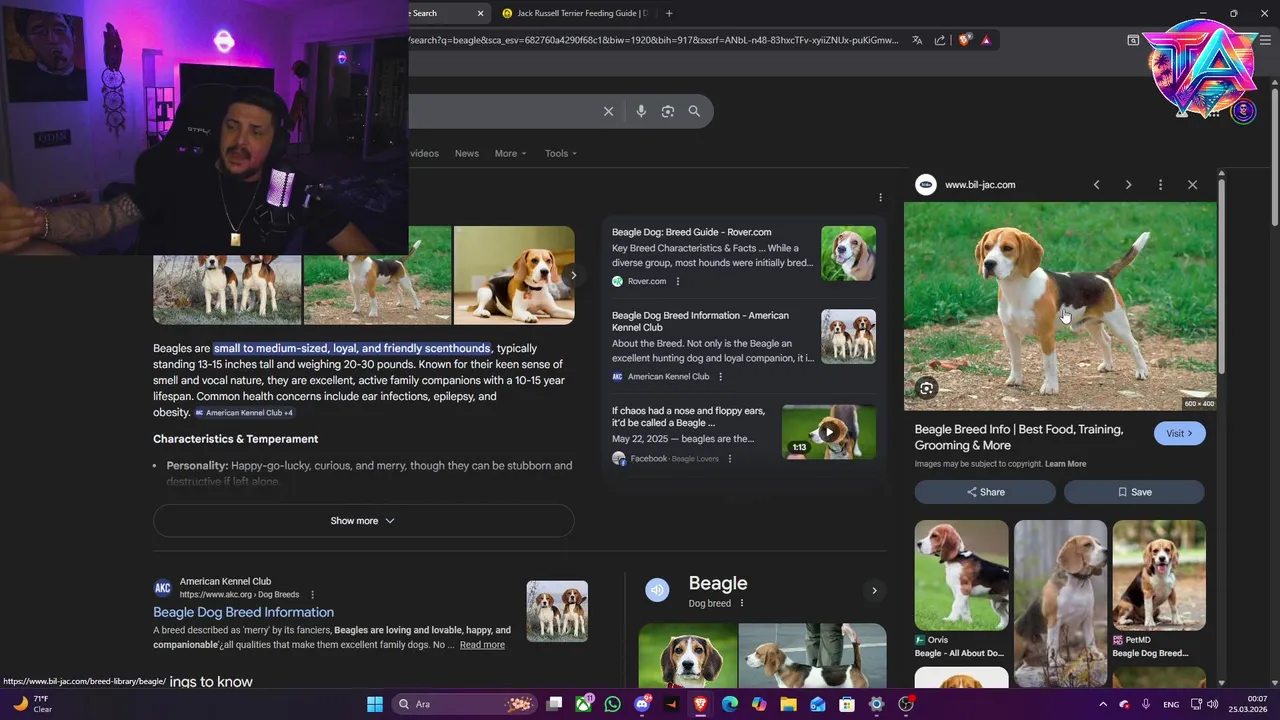Open WhatsApp from taskbar
This screenshot has width=1280, height=720.
613,704
